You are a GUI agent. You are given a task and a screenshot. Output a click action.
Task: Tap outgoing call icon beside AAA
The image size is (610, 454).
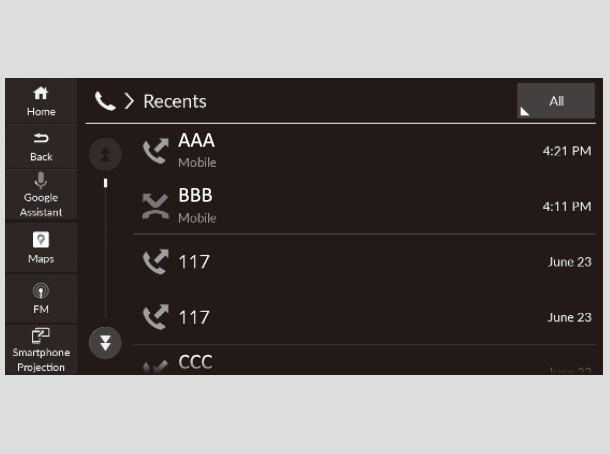click(x=155, y=150)
